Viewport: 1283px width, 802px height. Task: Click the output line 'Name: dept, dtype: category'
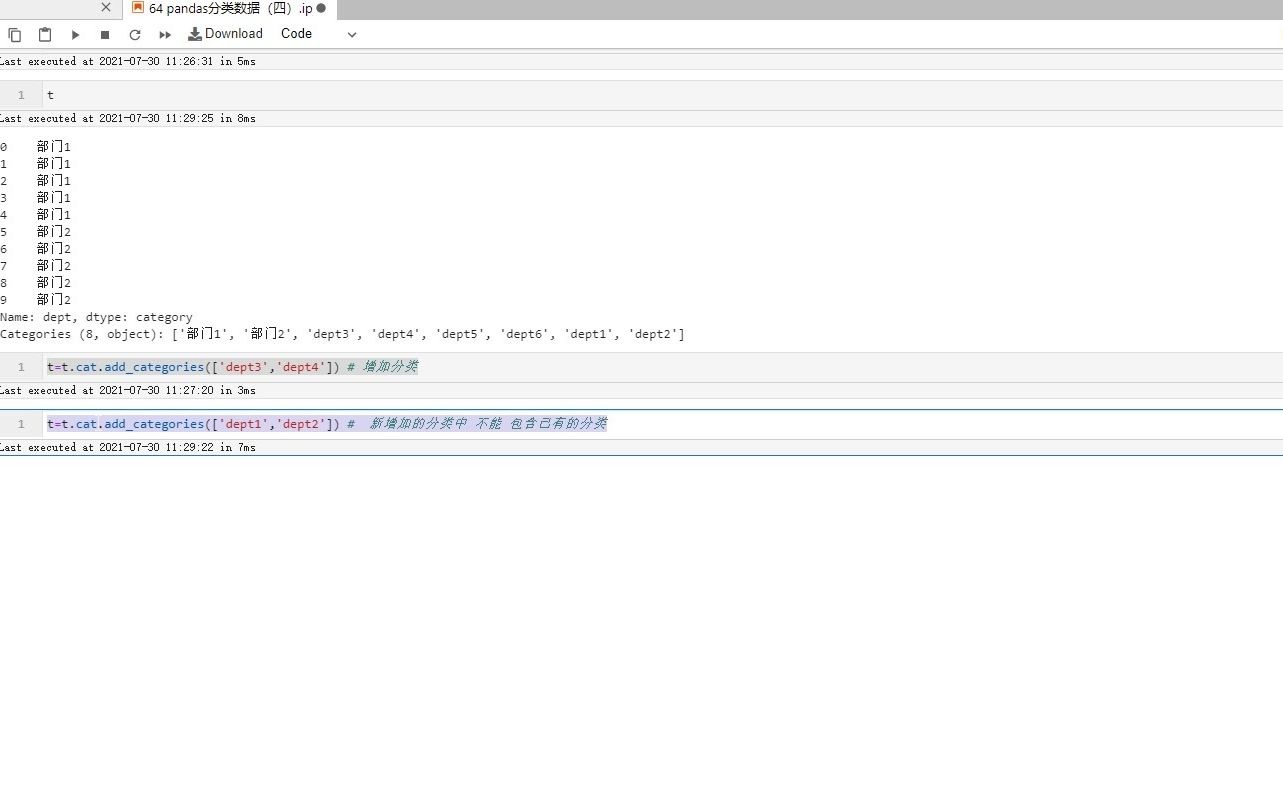tap(96, 317)
